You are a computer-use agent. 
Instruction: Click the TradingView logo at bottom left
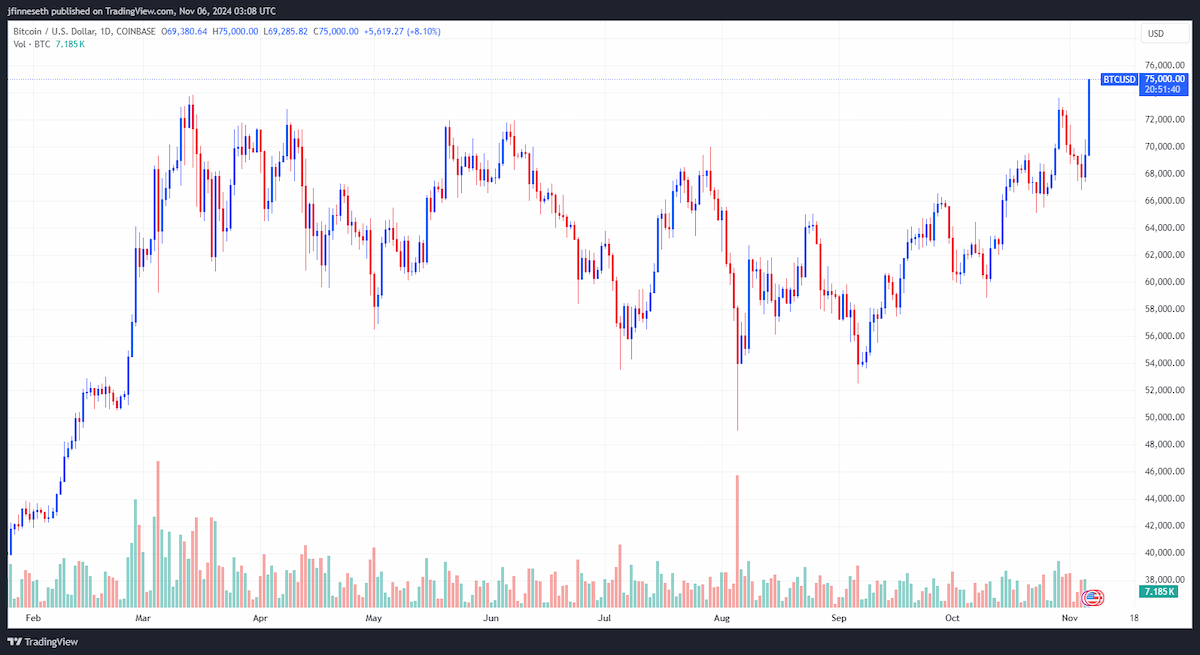(x=44, y=642)
